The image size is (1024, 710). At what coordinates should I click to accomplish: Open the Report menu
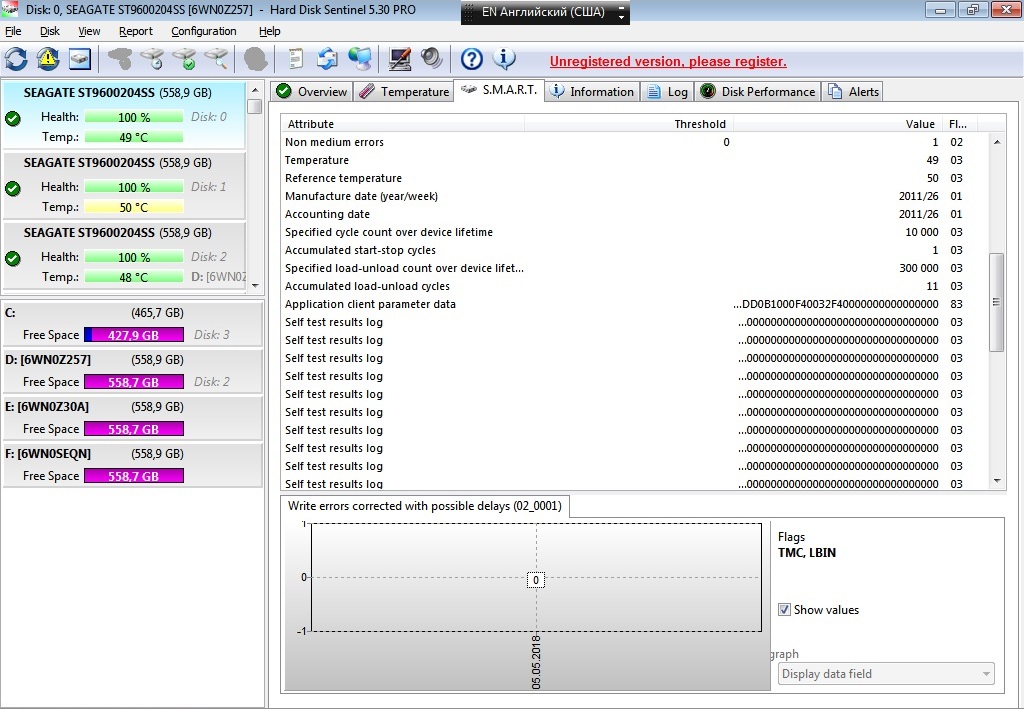click(136, 31)
